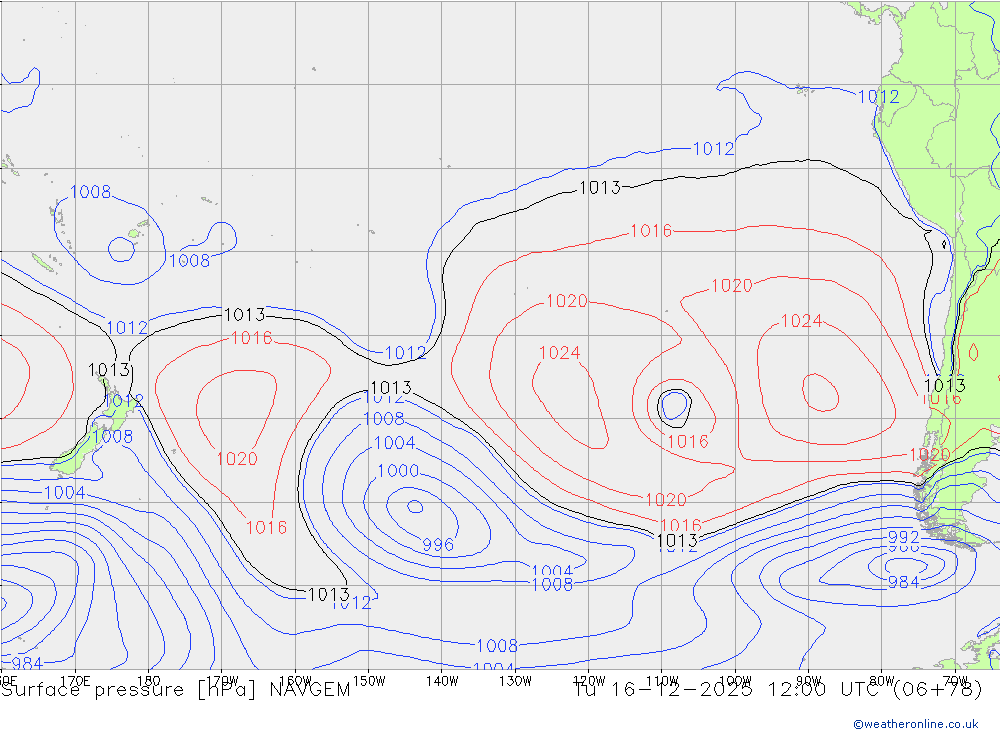Click the 1012 label over South America
This screenshot has height=733, width=1000.
coord(879,97)
